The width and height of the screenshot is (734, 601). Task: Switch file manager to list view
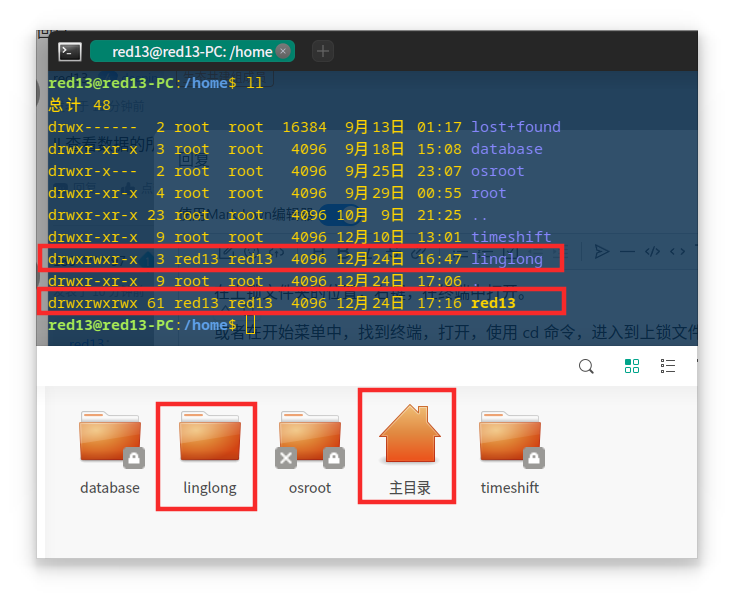[x=668, y=366]
